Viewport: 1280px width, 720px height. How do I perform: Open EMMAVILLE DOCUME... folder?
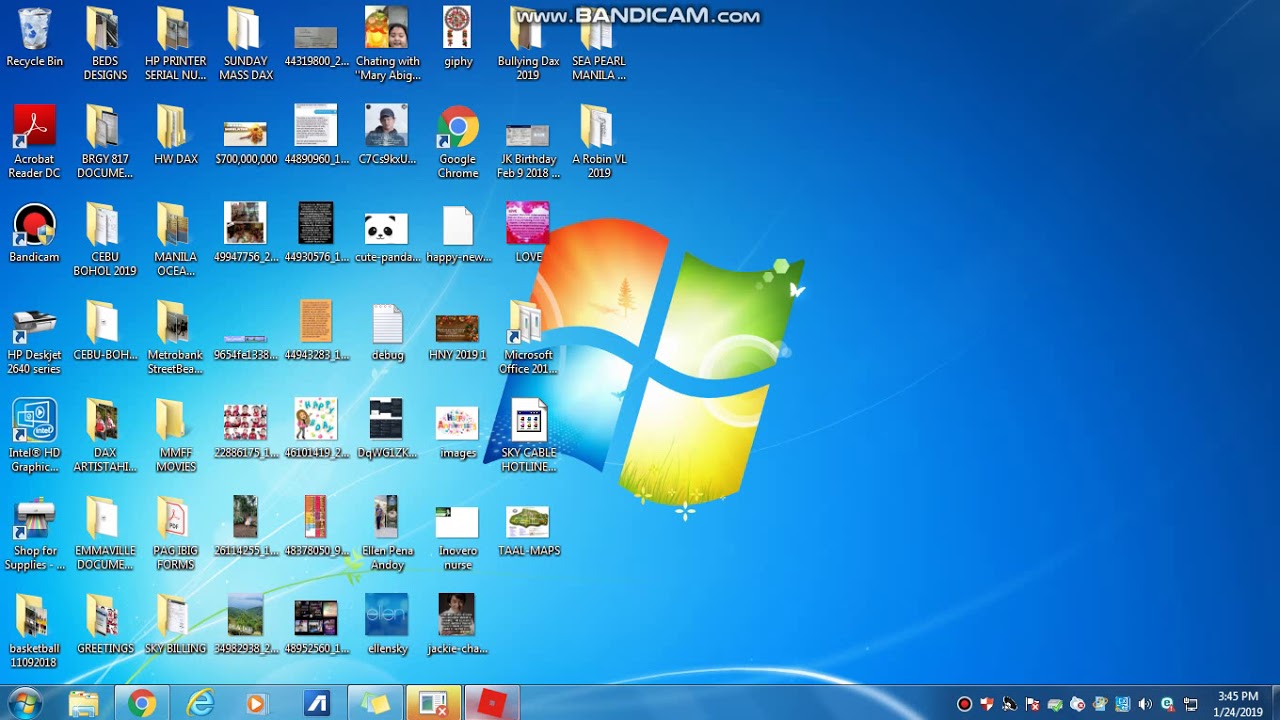[x=105, y=534]
